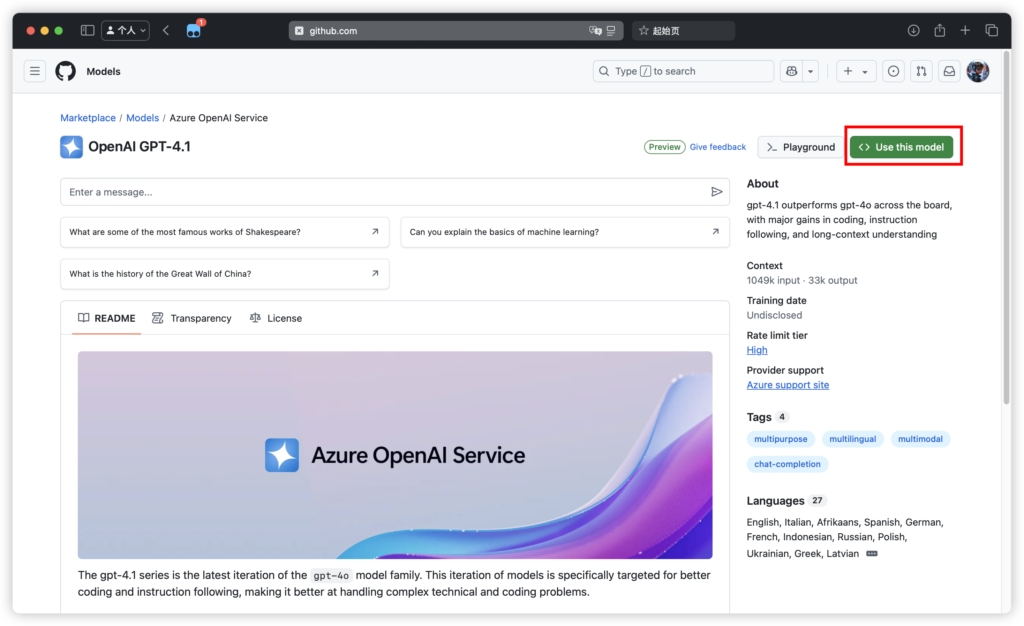The image size is (1024, 626).
Task: Switch to the README tab
Action: [106, 318]
